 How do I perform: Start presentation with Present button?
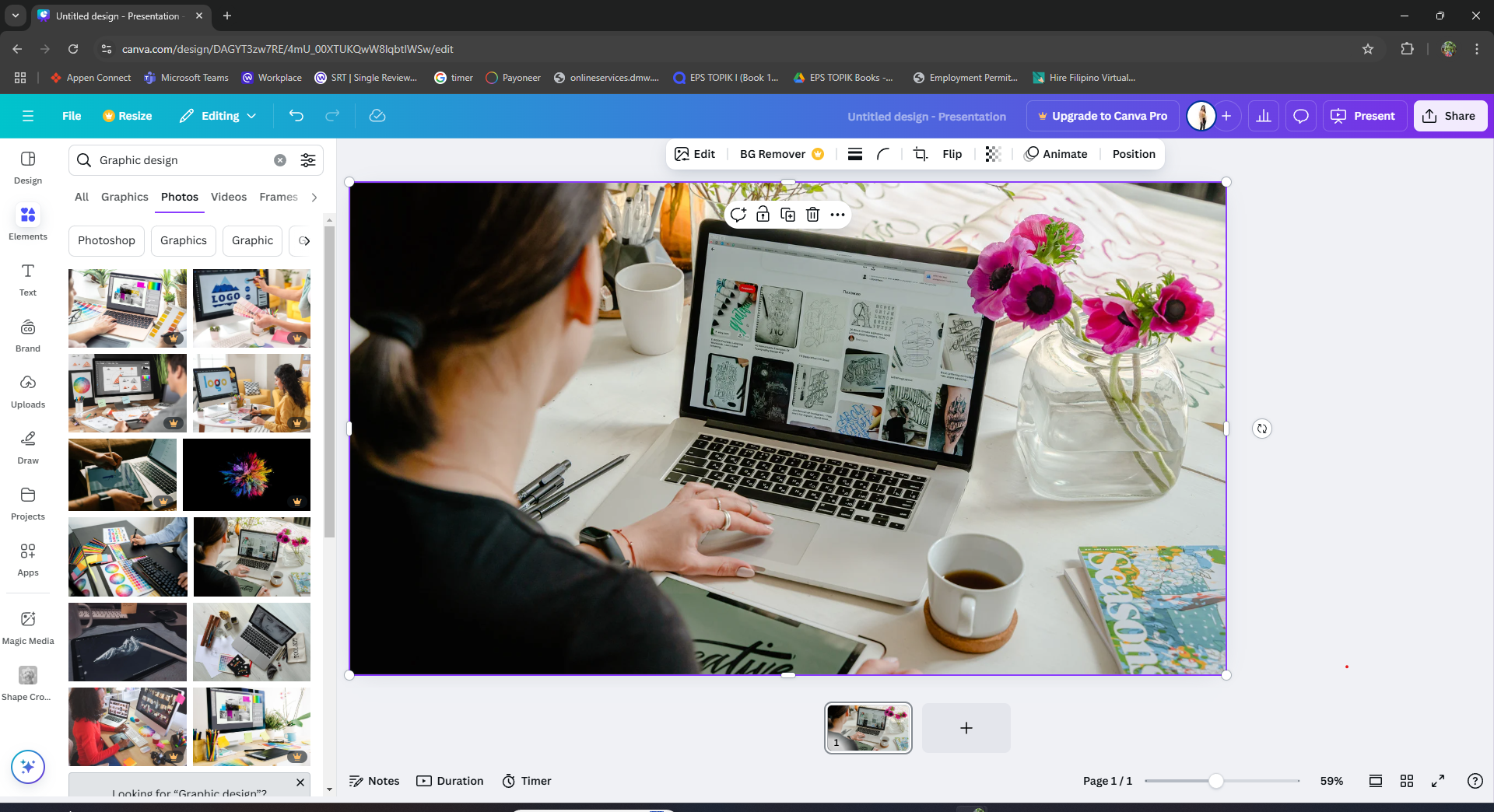pyautogui.click(x=1365, y=116)
